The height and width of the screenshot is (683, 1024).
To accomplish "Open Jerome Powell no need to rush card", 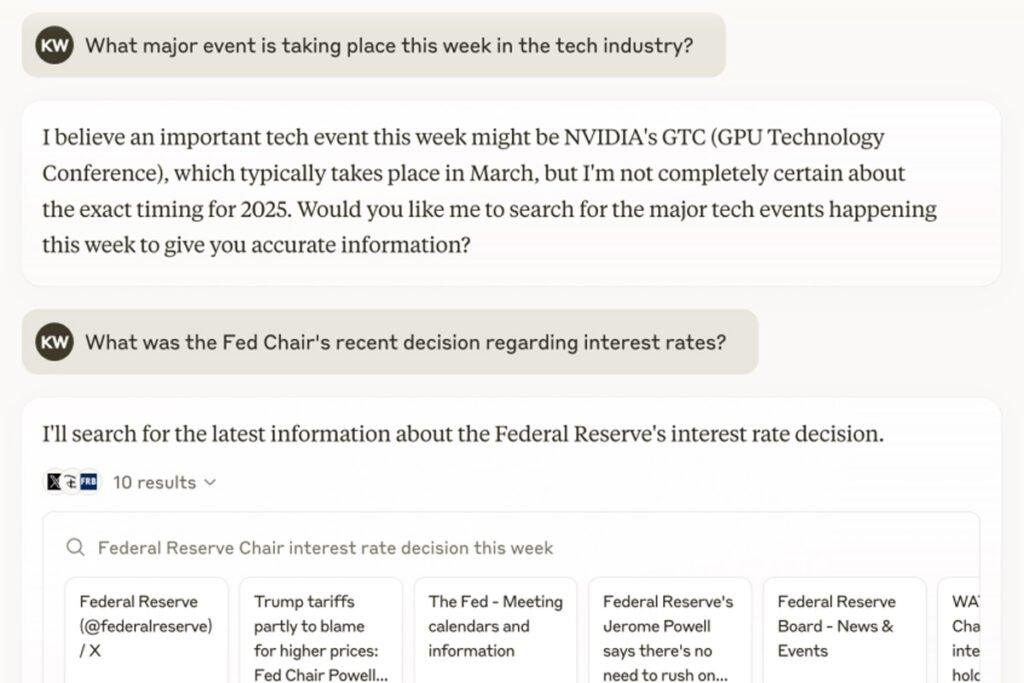I will (670, 630).
